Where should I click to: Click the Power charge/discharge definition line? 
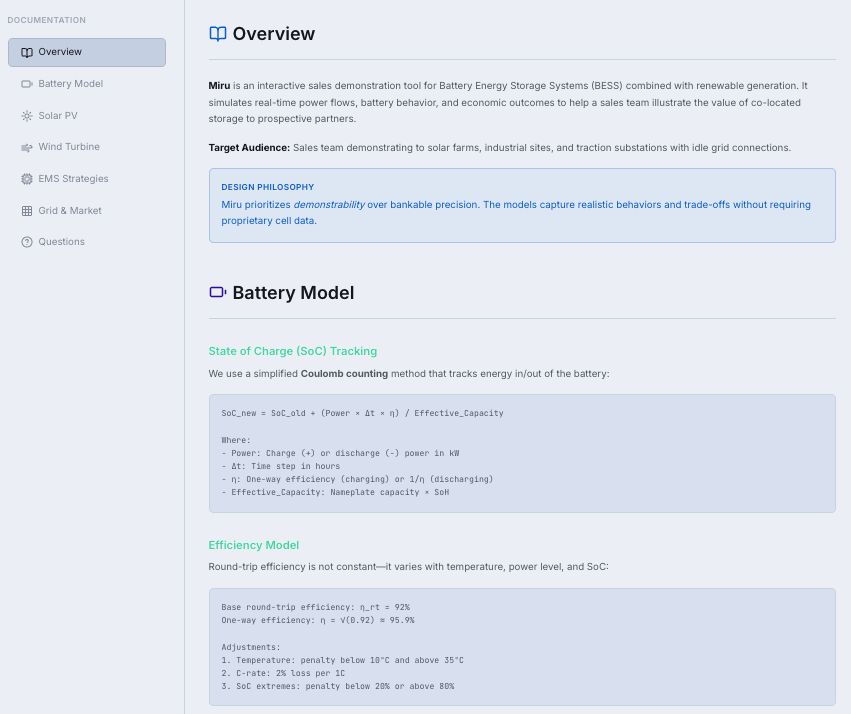point(340,453)
